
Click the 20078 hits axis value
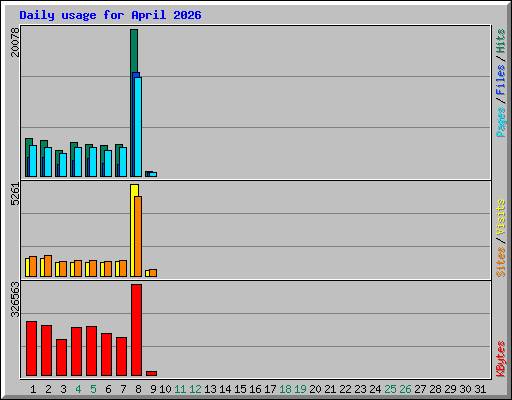click(15, 42)
